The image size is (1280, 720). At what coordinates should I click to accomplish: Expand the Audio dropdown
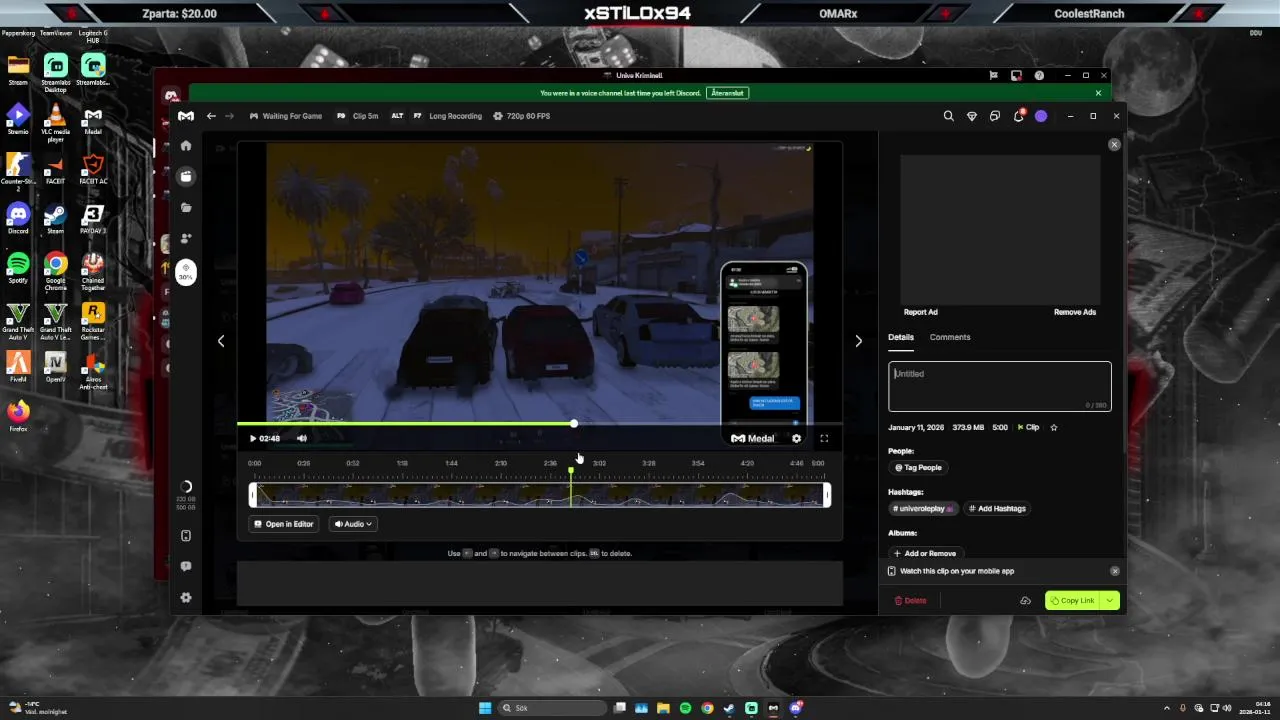(x=353, y=524)
